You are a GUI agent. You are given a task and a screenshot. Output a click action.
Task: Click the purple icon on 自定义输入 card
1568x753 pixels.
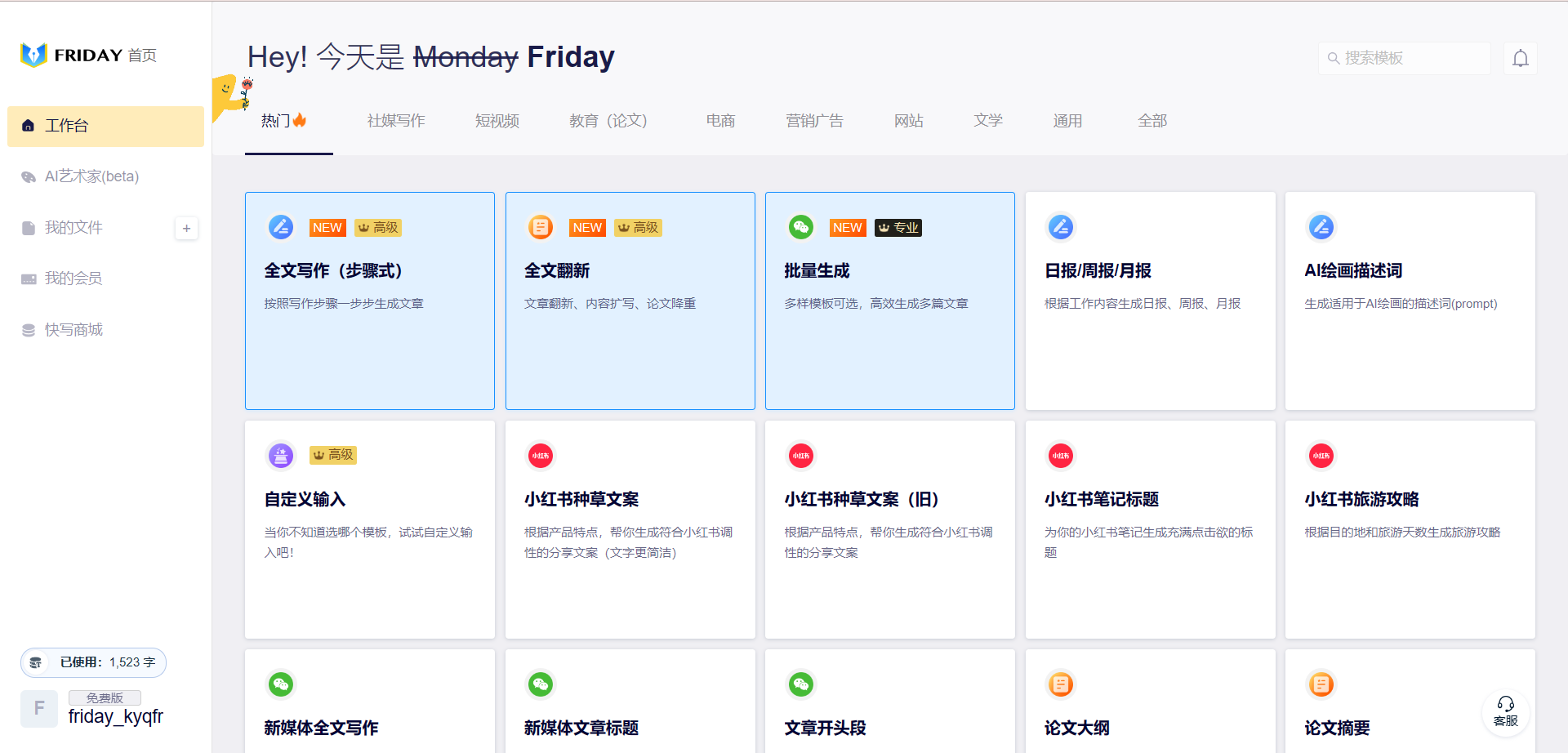281,455
